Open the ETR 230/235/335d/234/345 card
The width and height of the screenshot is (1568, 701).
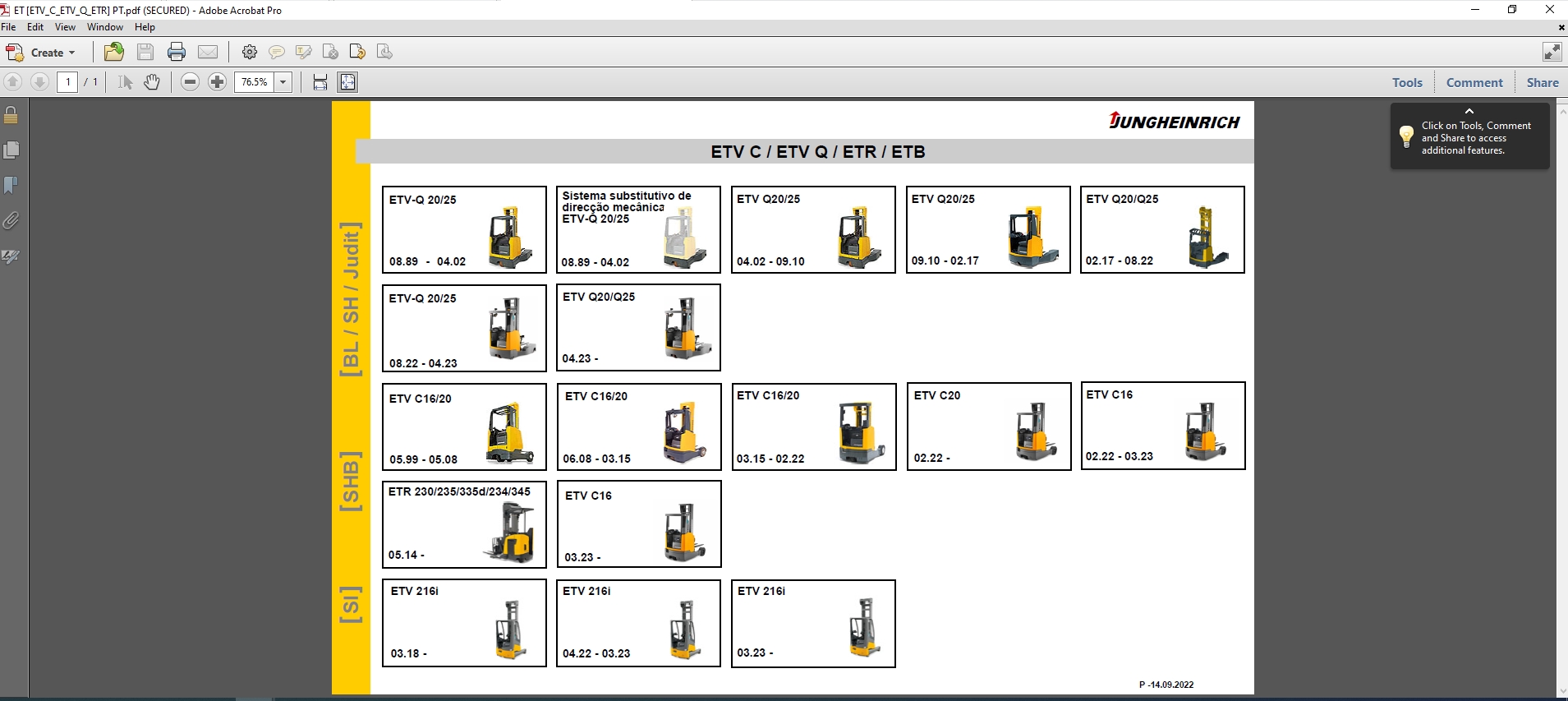(x=464, y=525)
